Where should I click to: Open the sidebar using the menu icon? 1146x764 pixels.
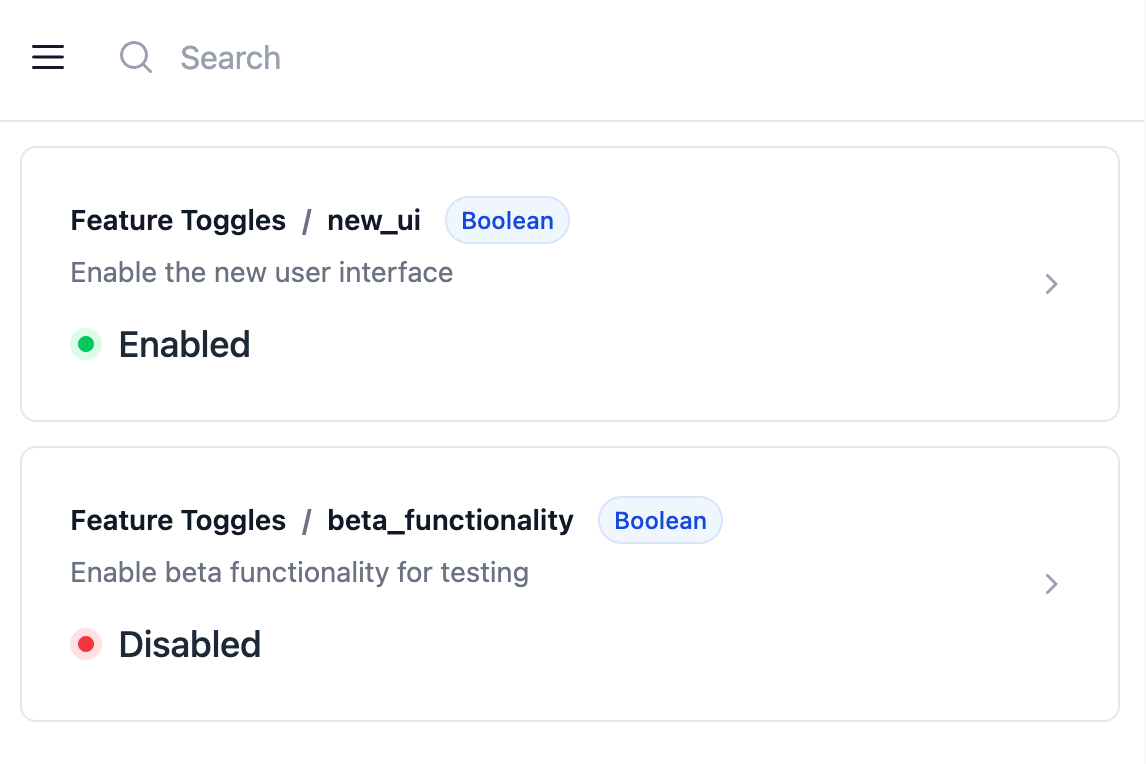tap(47, 57)
